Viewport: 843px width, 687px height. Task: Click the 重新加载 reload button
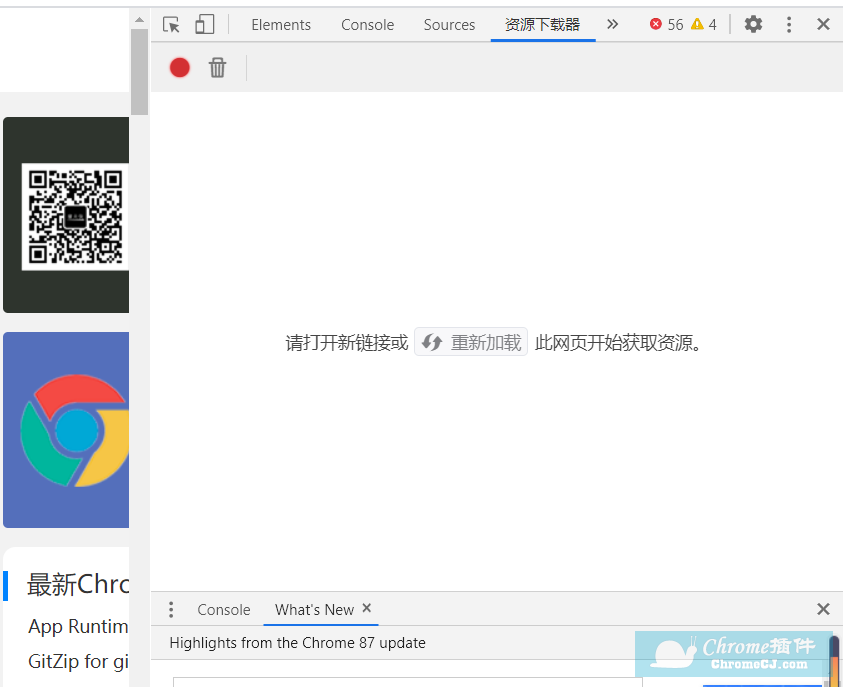tap(471, 341)
